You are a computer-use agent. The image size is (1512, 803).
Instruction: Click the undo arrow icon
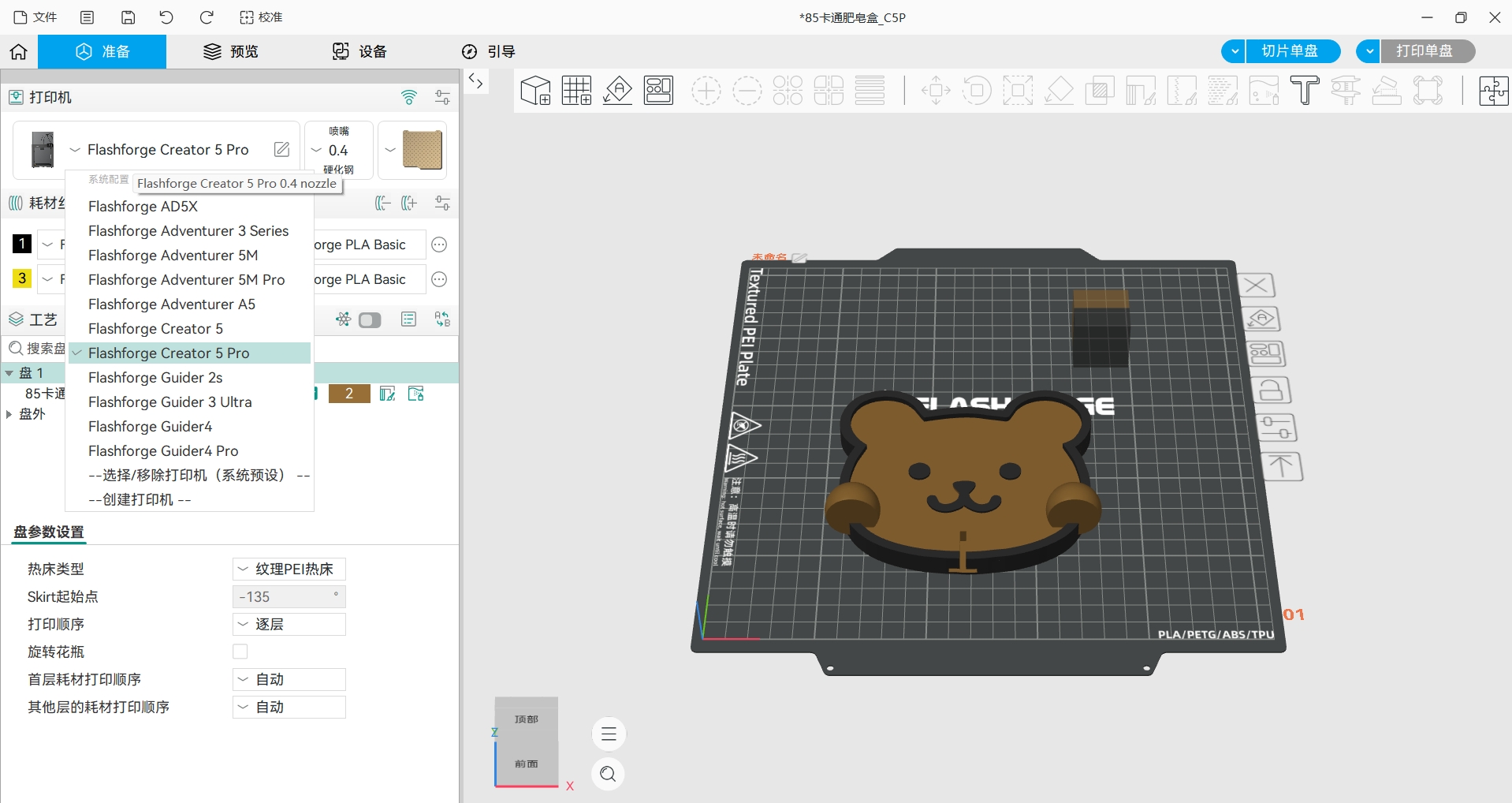166,17
